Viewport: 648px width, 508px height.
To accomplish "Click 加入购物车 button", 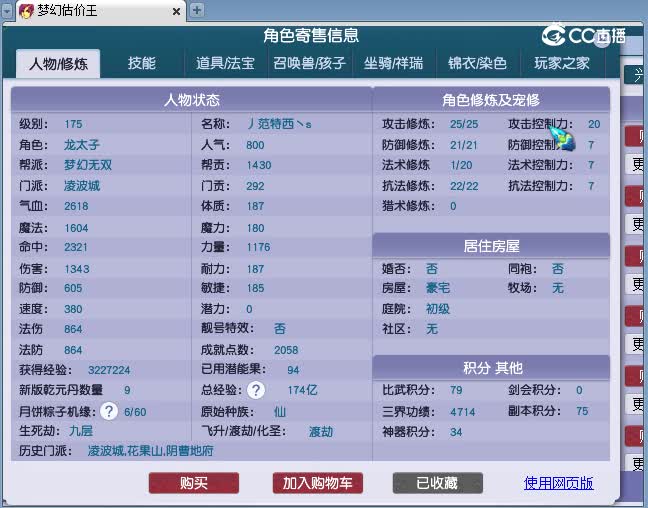I will pos(317,483).
